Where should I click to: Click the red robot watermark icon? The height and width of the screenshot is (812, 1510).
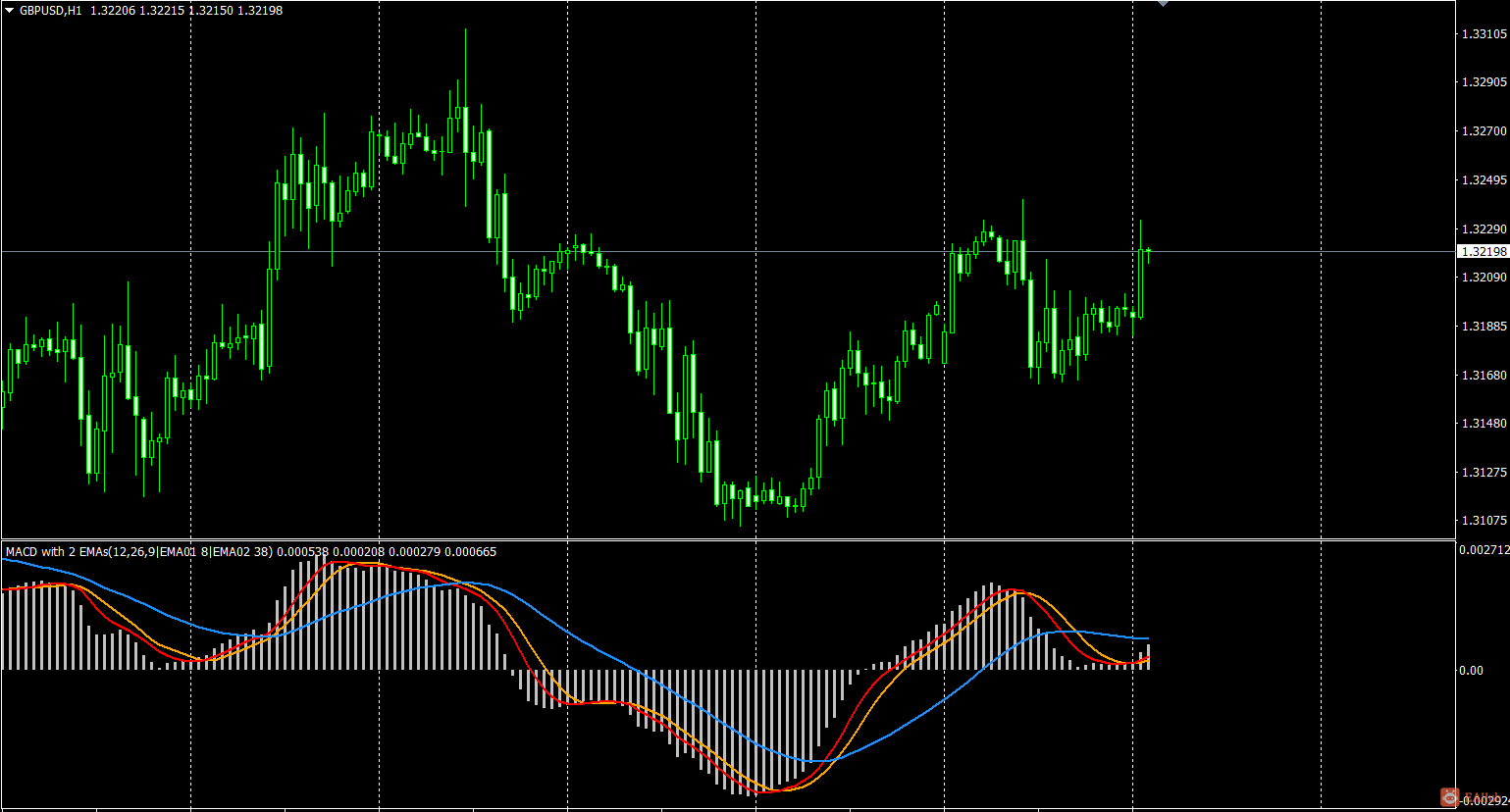[1449, 797]
